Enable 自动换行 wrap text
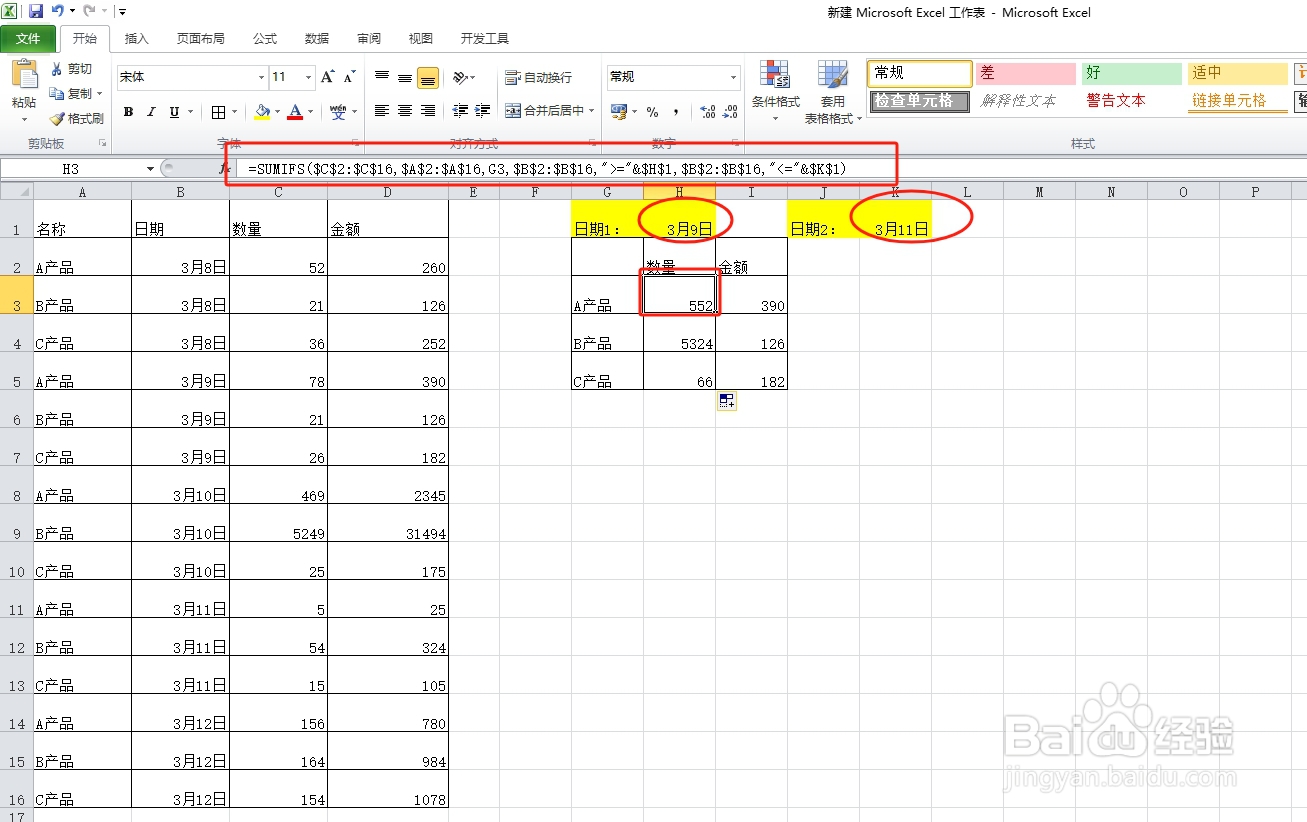 (x=539, y=77)
